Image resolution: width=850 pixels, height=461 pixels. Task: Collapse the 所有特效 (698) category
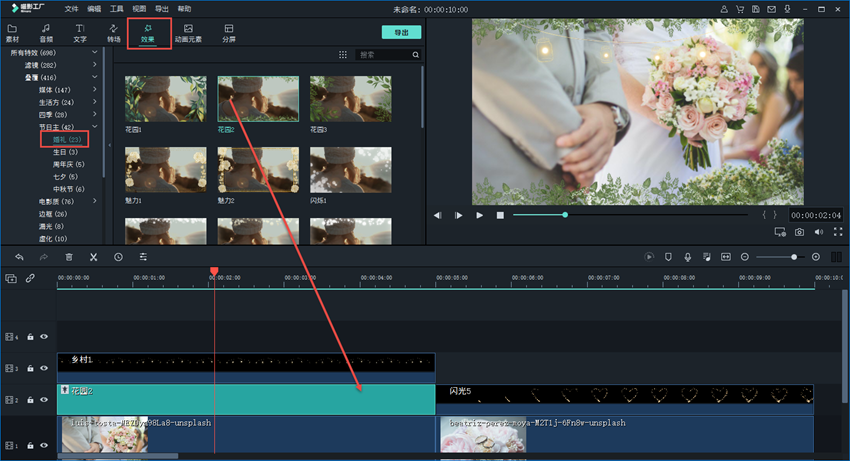click(95, 52)
